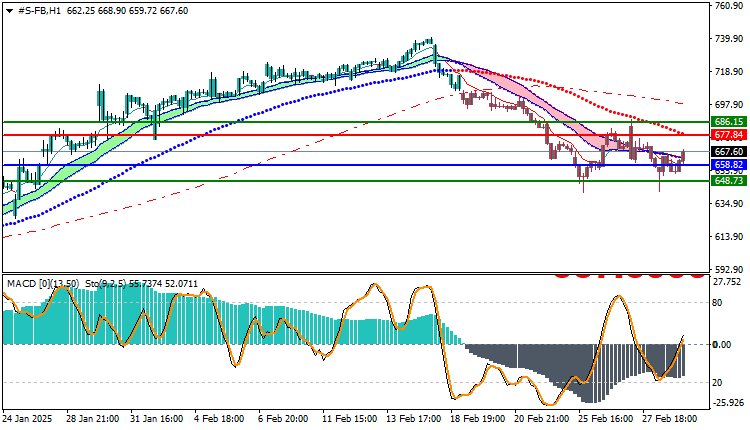
Task: Click the 6 Feb 20:00 time label
Action: 283,419
